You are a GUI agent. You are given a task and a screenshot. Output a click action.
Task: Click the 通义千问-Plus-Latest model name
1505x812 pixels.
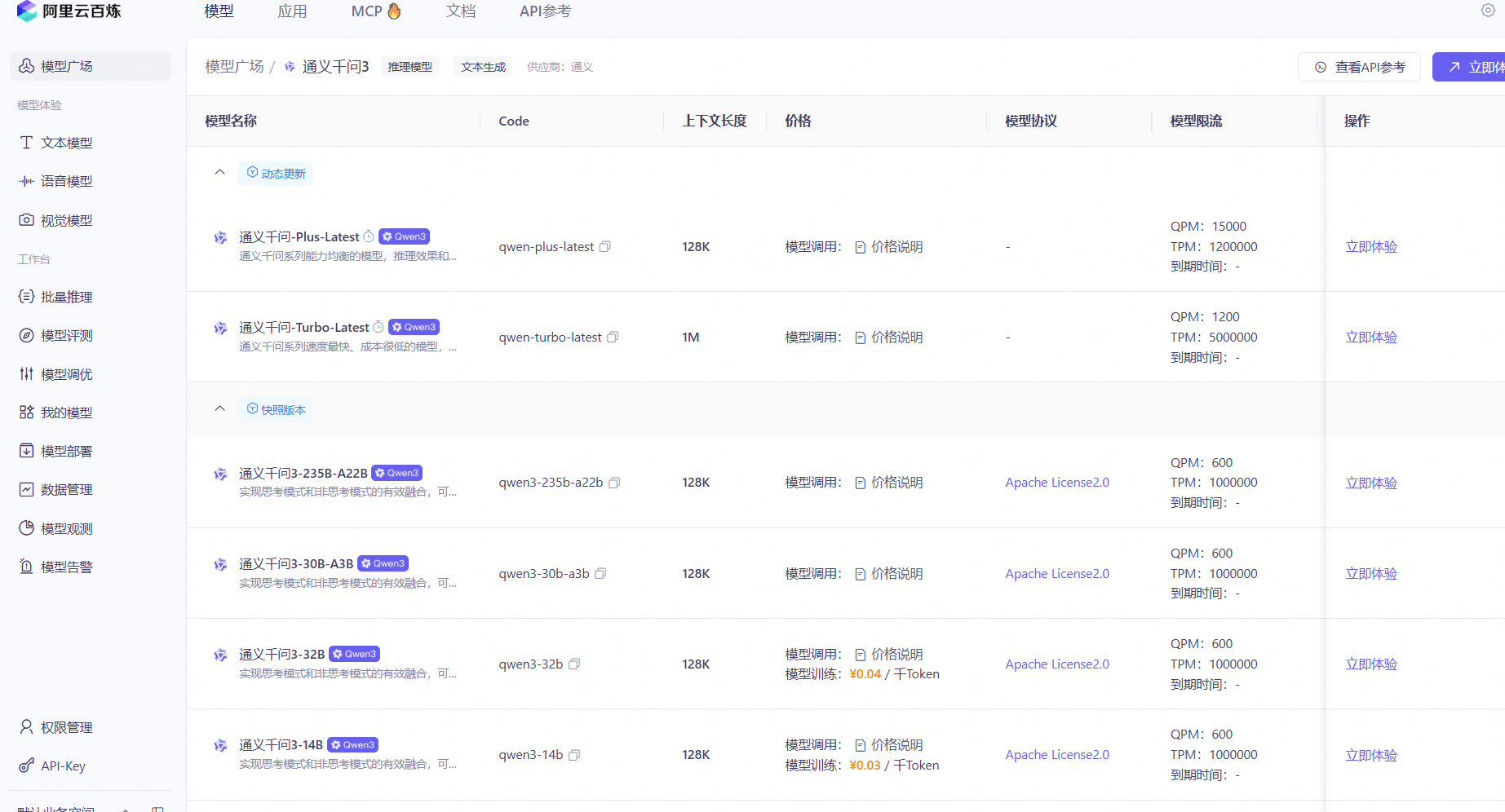pyautogui.click(x=299, y=237)
